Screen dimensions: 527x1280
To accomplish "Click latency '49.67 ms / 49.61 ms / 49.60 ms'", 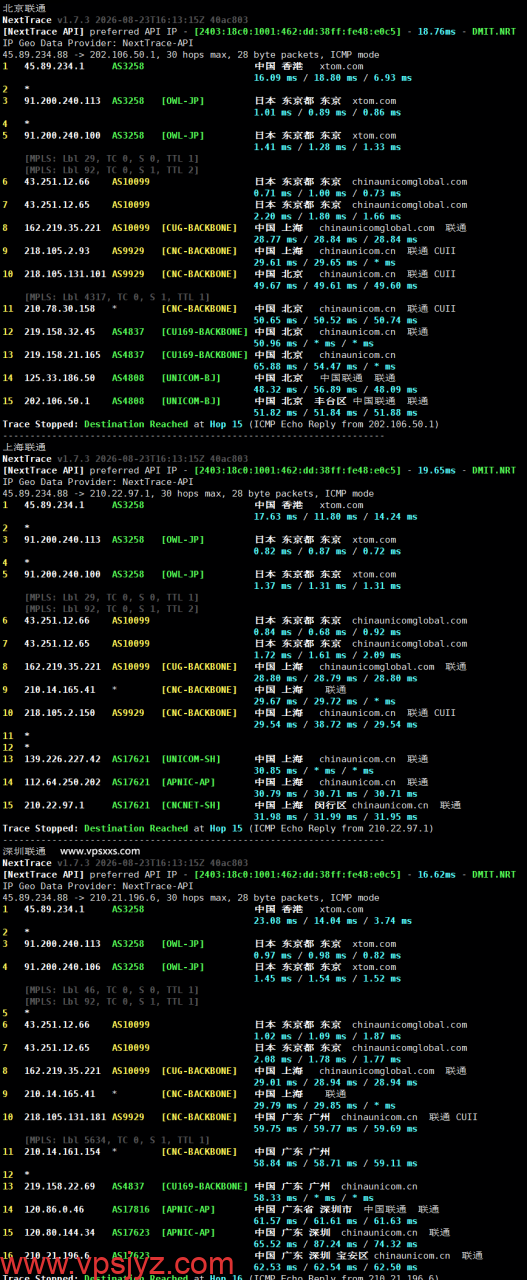I will click(336, 285).
